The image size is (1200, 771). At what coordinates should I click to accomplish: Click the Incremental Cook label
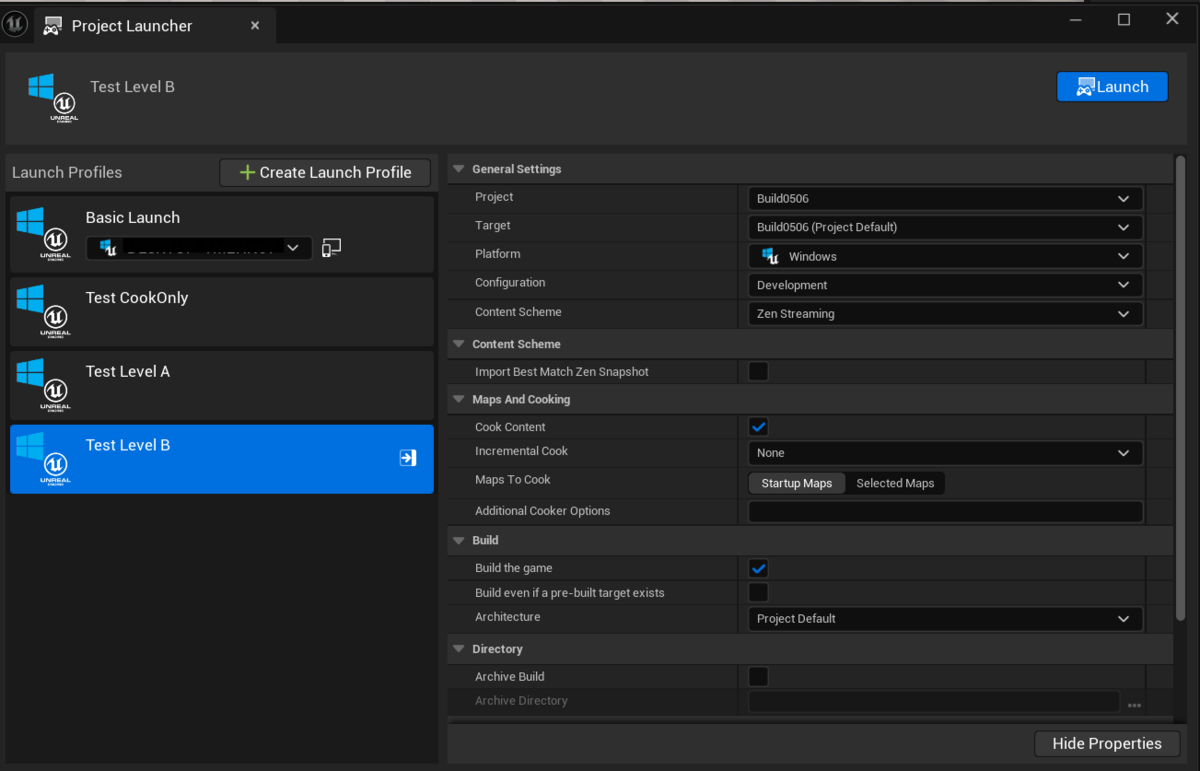tap(521, 451)
